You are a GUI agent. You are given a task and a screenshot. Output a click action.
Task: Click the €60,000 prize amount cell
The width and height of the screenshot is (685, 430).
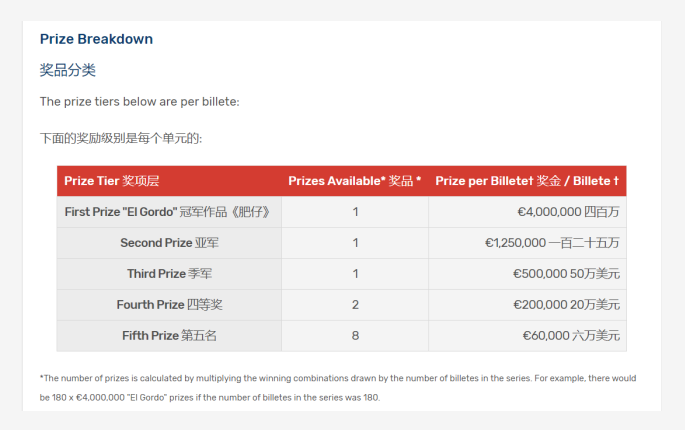coord(527,336)
